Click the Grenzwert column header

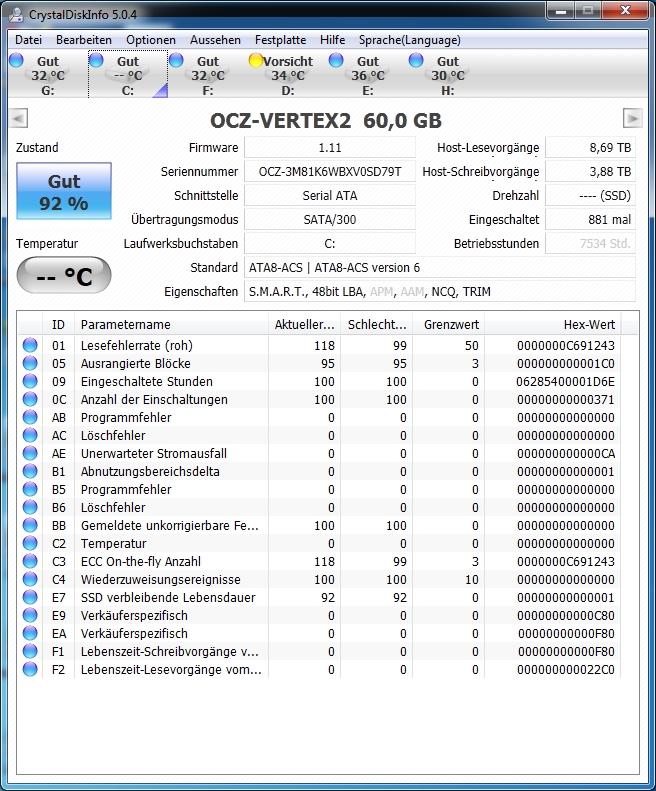(x=449, y=324)
